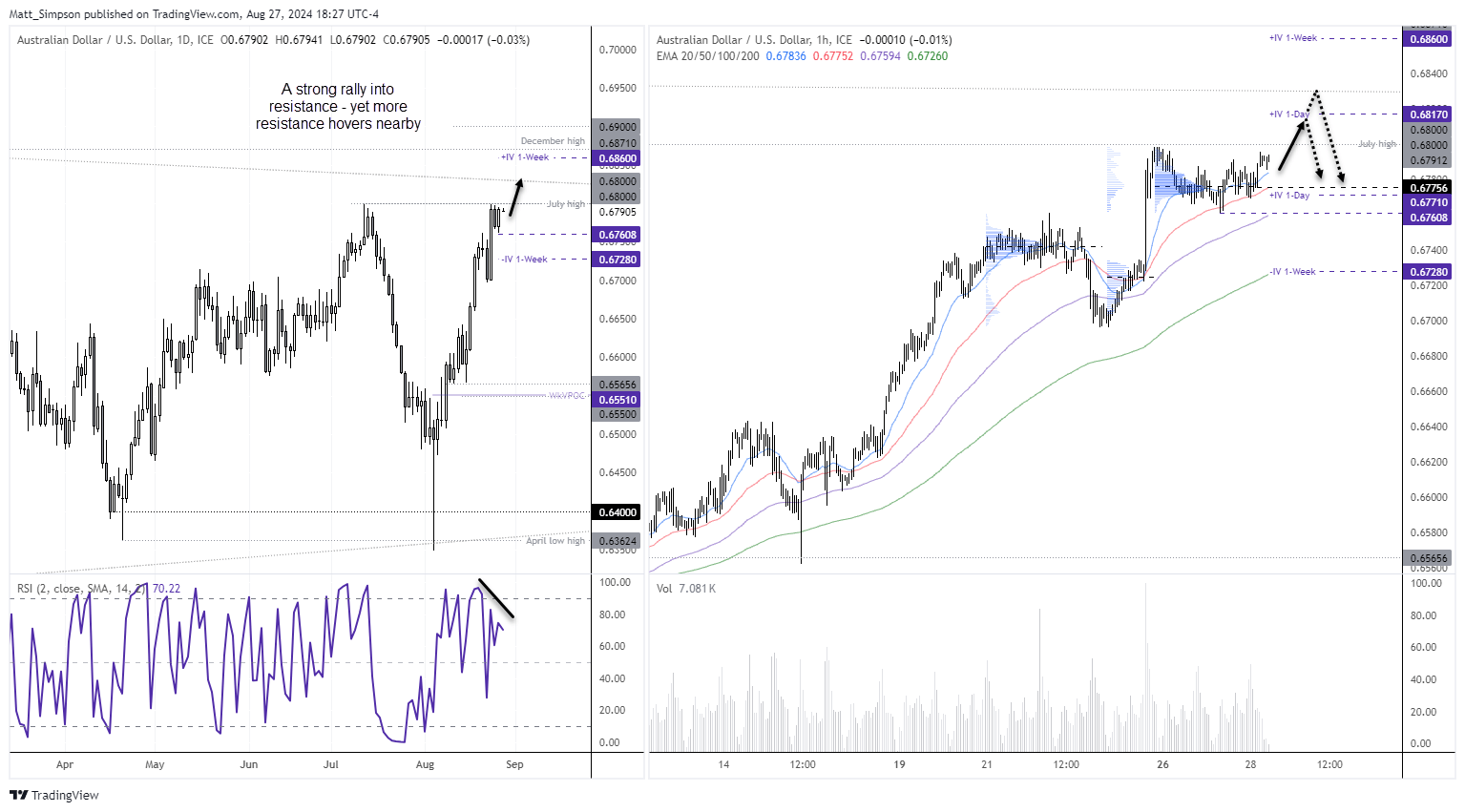Click the Jul label on daily time axis
Image resolution: width=1465 pixels, height=812 pixels.
331,764
